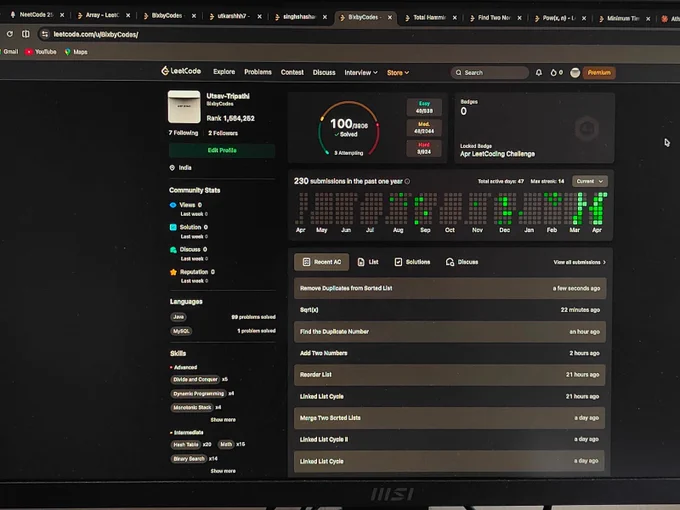
Task: Click the Views eye icon
Action: click(x=173, y=205)
